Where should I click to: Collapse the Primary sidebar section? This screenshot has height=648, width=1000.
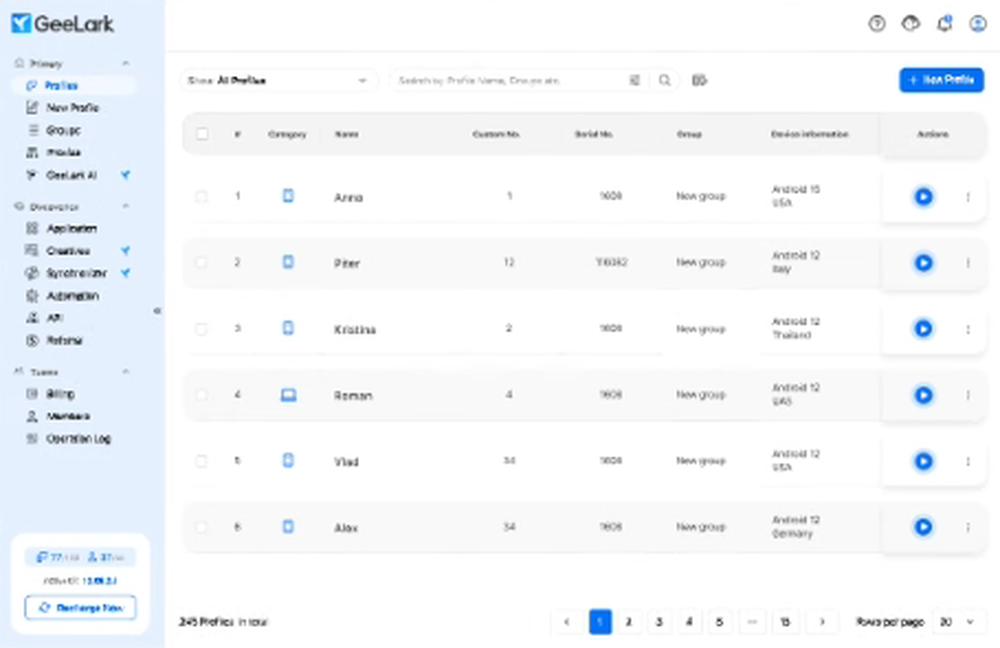[x=125, y=63]
